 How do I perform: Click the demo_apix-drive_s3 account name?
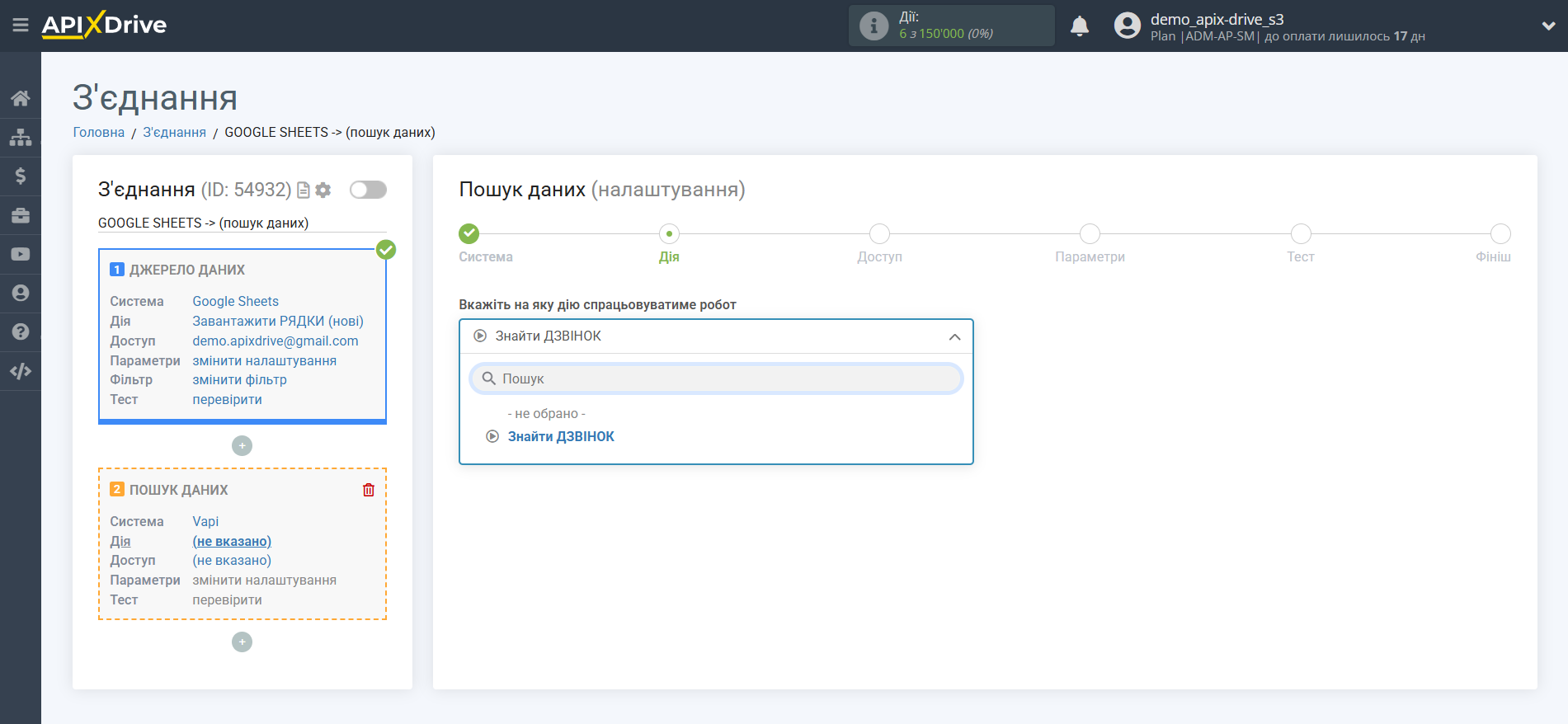pos(1217,20)
